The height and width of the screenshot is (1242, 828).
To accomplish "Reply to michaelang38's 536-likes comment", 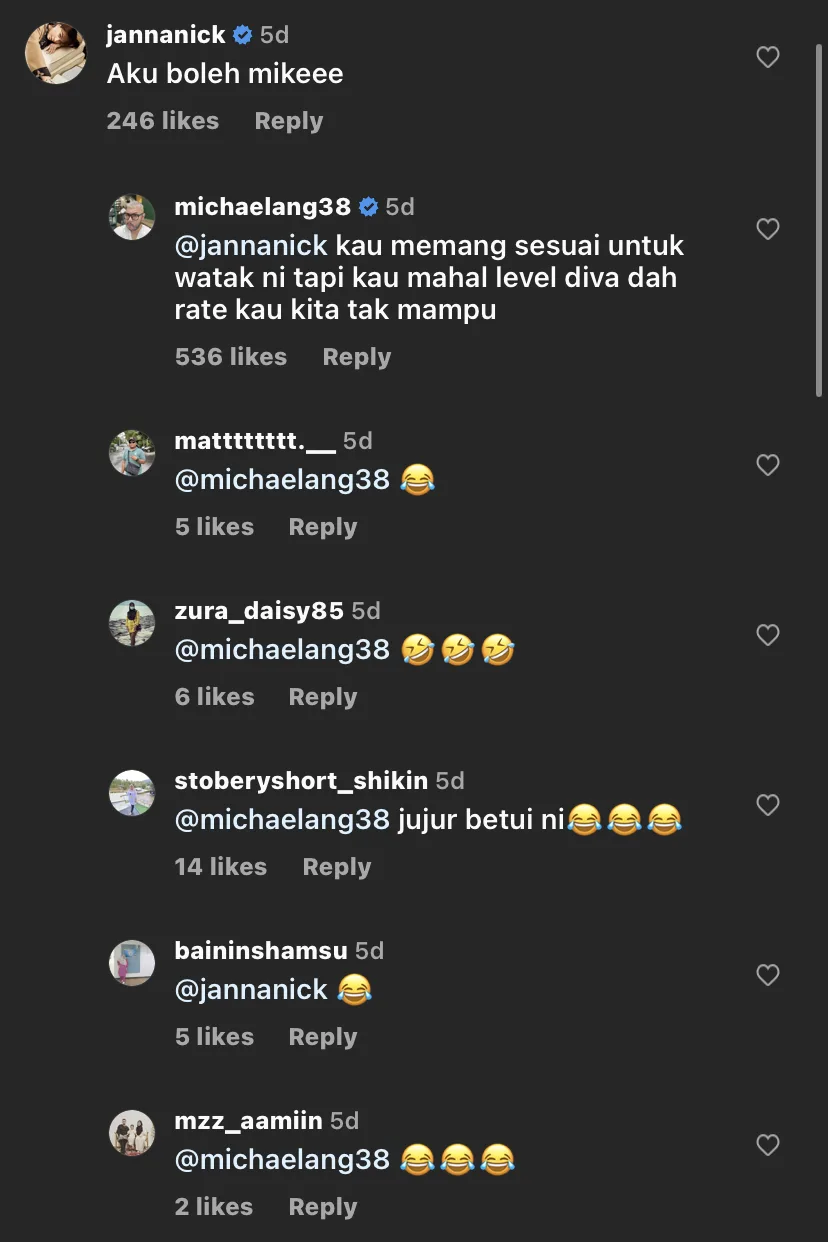I will pos(356,357).
